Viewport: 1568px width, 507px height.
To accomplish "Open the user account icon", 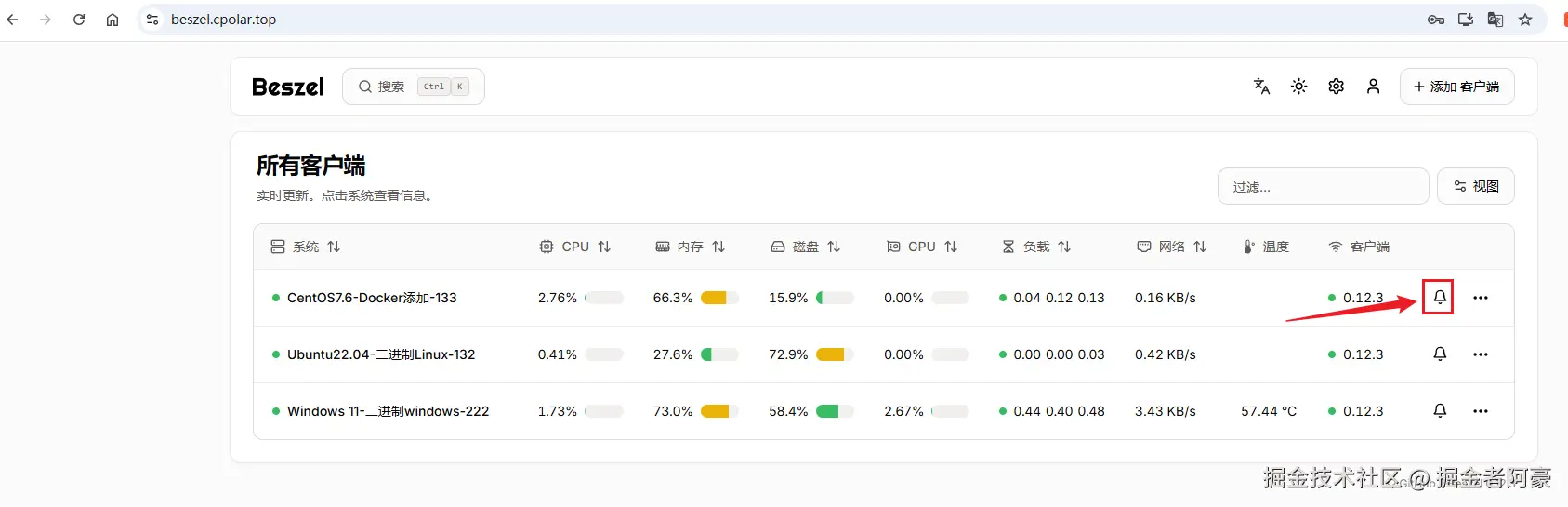I will tap(1373, 87).
